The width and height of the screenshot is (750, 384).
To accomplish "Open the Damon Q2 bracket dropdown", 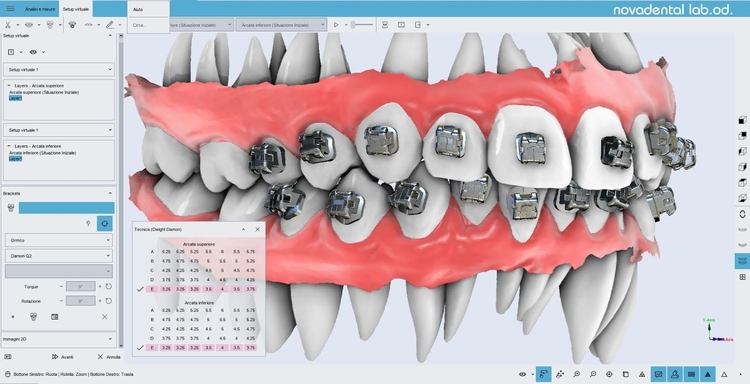I will coord(59,256).
